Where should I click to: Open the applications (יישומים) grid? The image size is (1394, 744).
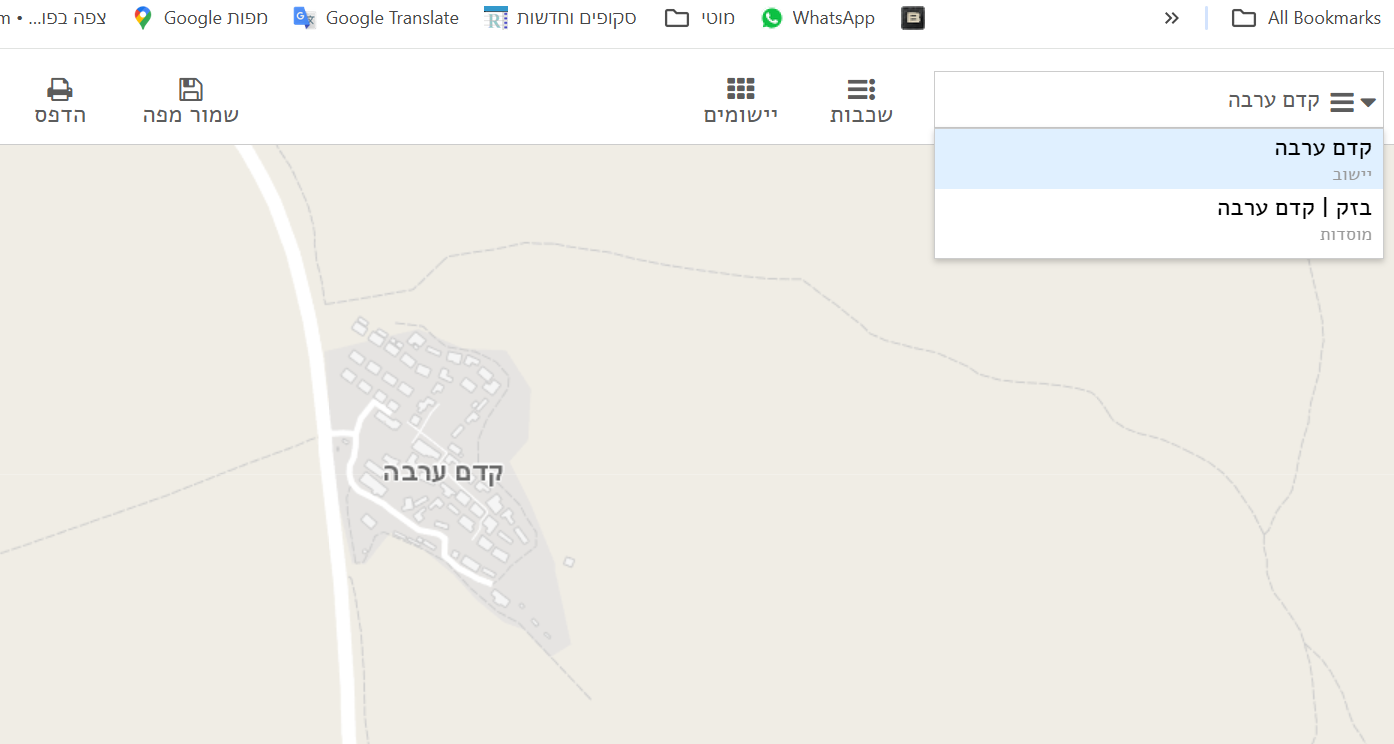point(741,89)
